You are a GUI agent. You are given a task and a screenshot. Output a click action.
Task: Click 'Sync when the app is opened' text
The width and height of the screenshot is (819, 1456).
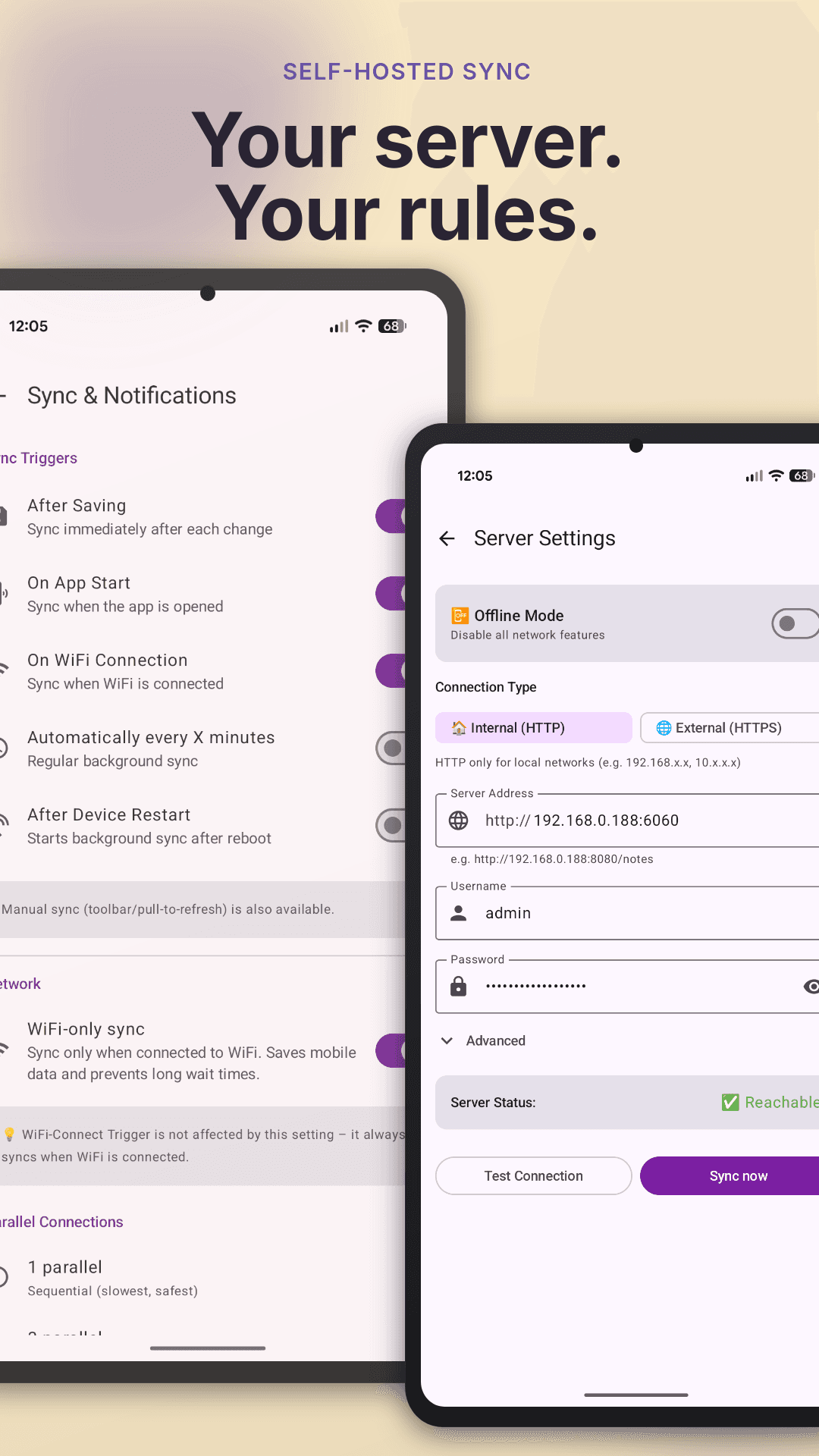click(125, 607)
